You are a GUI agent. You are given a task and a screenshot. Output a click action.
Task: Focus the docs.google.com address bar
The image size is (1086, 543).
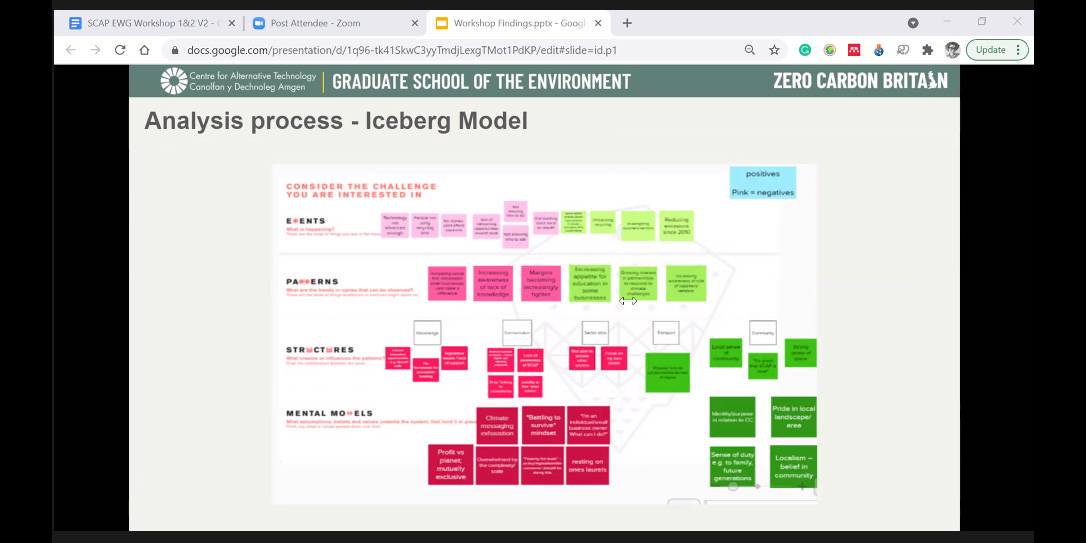point(457,50)
